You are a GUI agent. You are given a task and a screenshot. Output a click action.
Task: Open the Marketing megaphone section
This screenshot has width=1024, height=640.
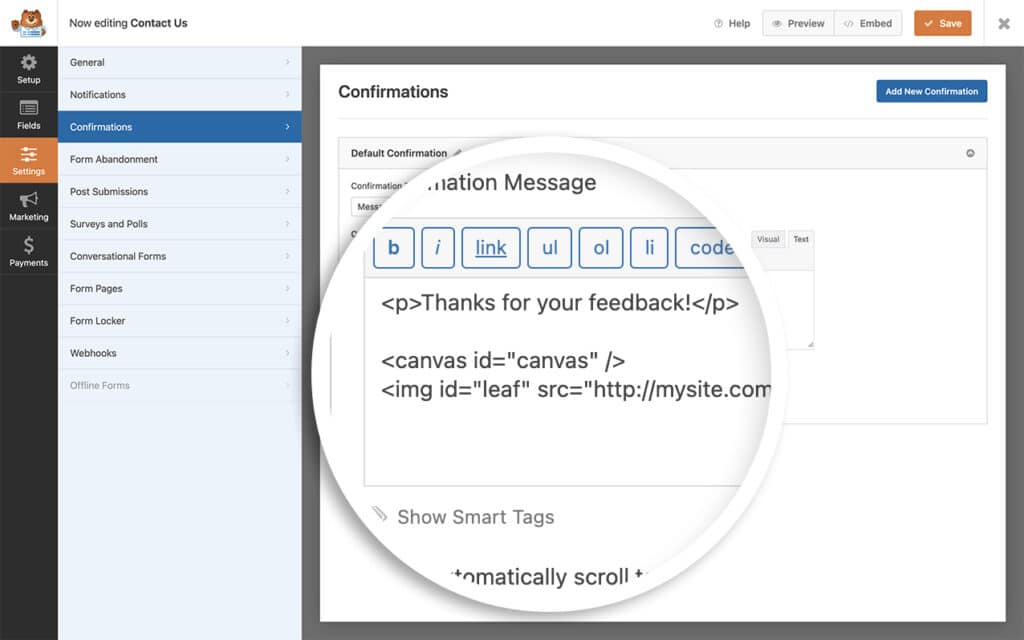click(x=28, y=206)
